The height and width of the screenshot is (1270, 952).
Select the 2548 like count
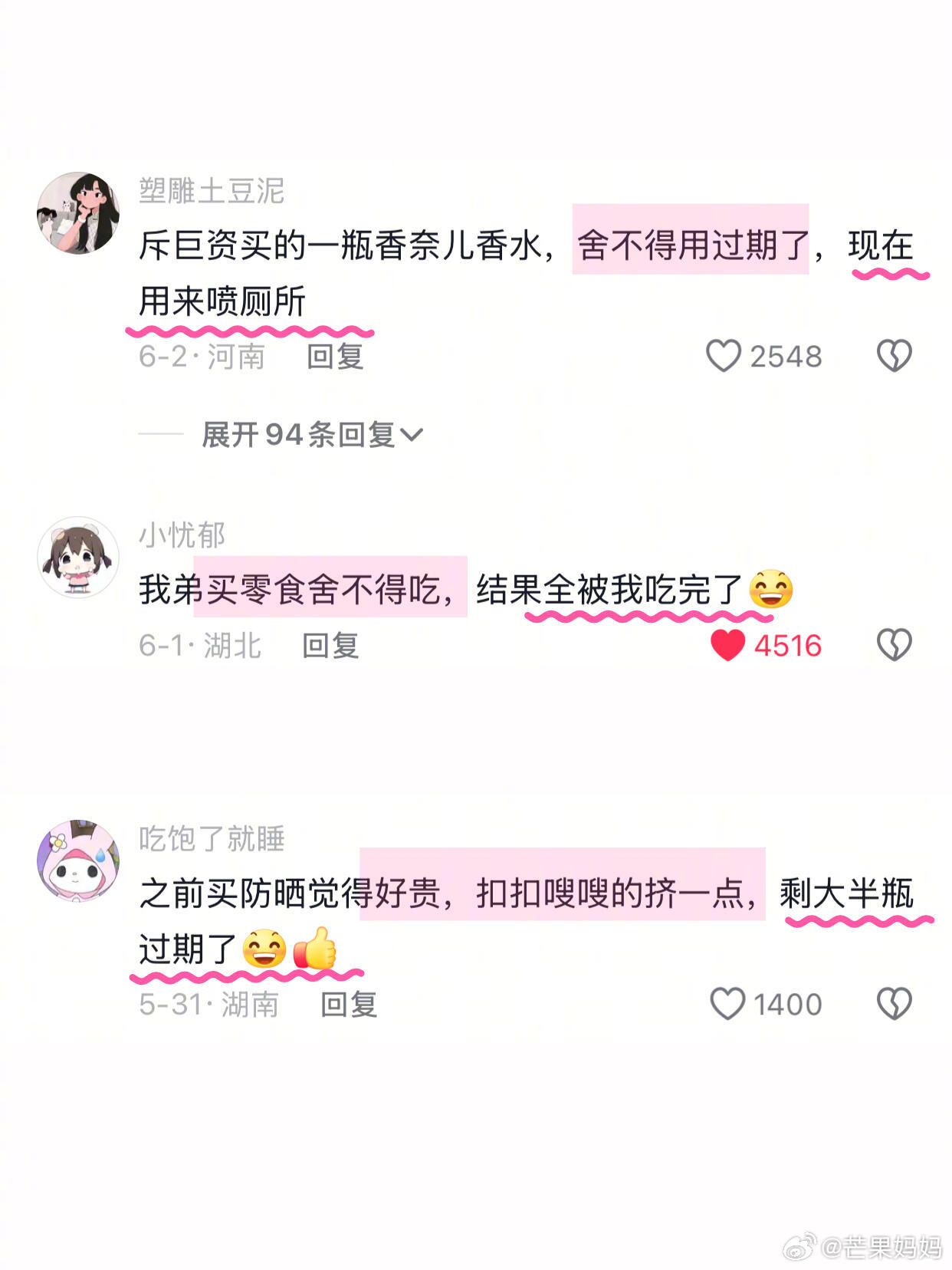click(786, 357)
